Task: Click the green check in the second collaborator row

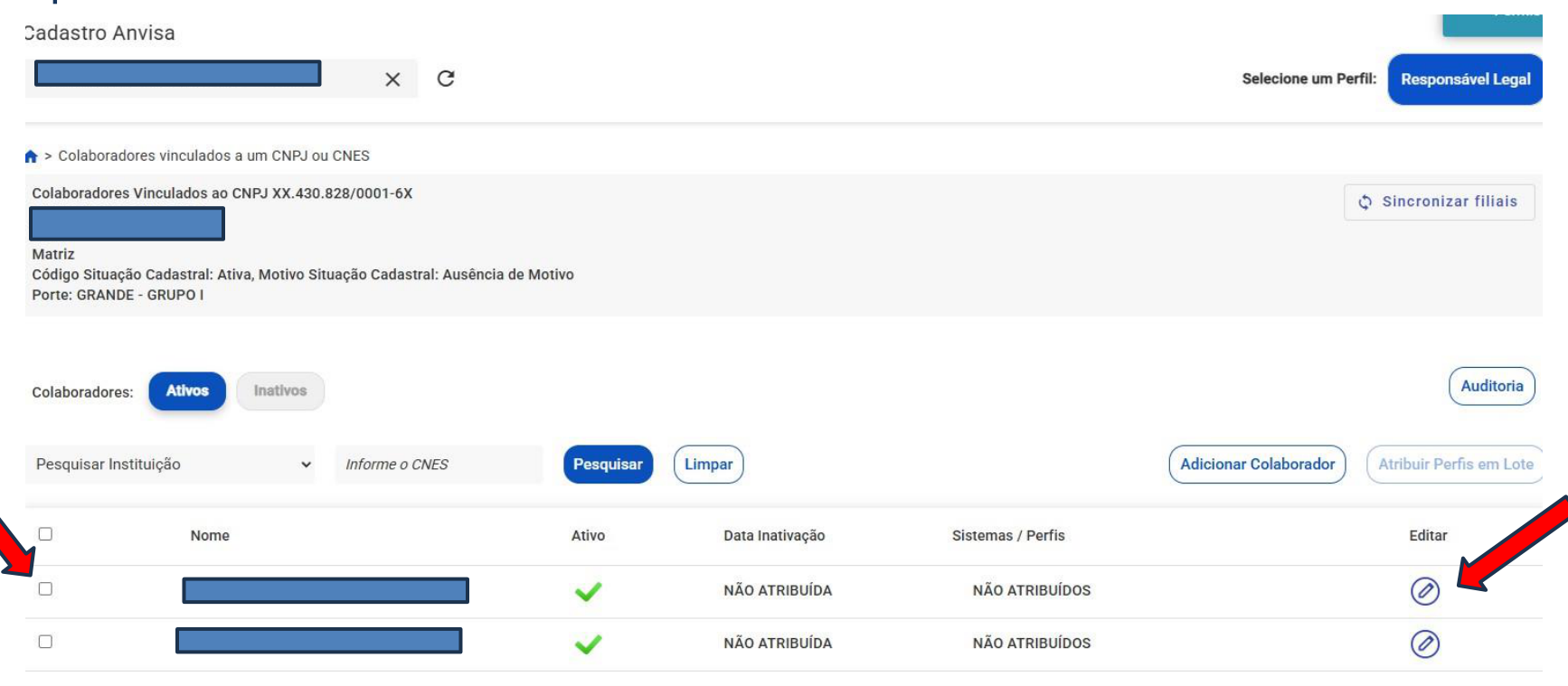Action: 588,644
